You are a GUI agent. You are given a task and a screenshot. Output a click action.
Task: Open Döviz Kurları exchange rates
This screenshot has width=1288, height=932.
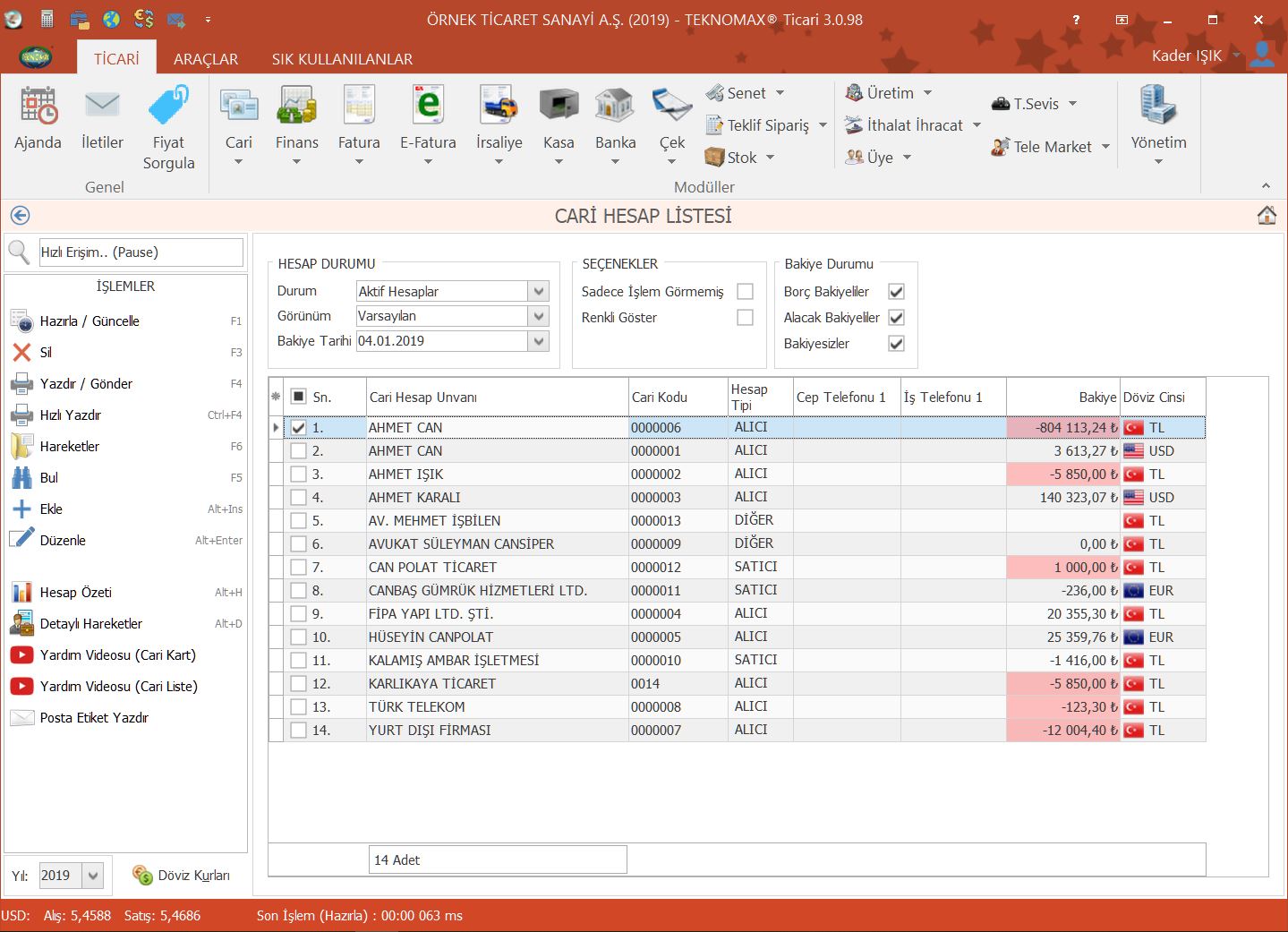(x=182, y=876)
